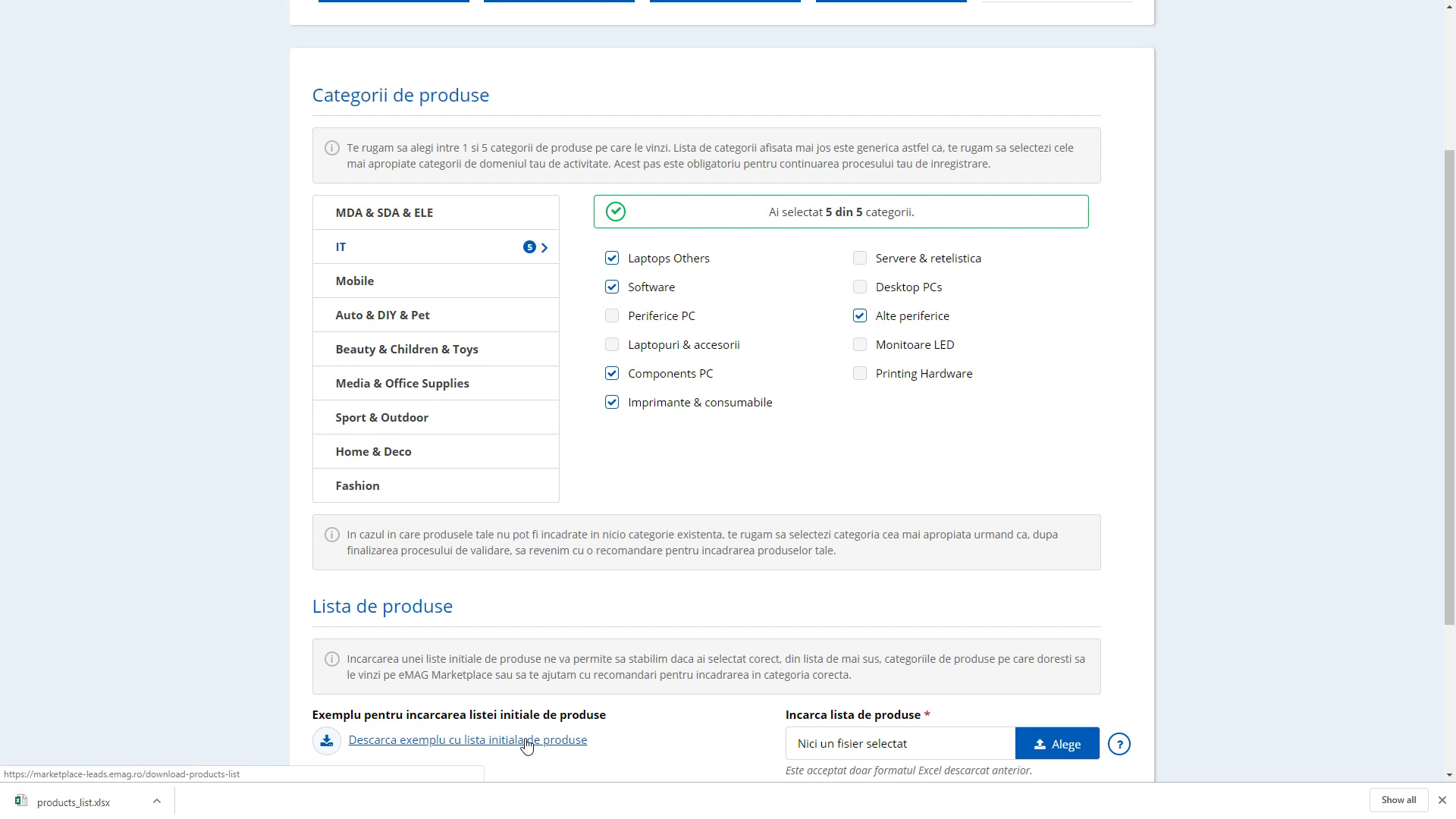Click the circular help icon beside Alege
Viewport: 1456px width, 819px height.
pyautogui.click(x=1120, y=744)
